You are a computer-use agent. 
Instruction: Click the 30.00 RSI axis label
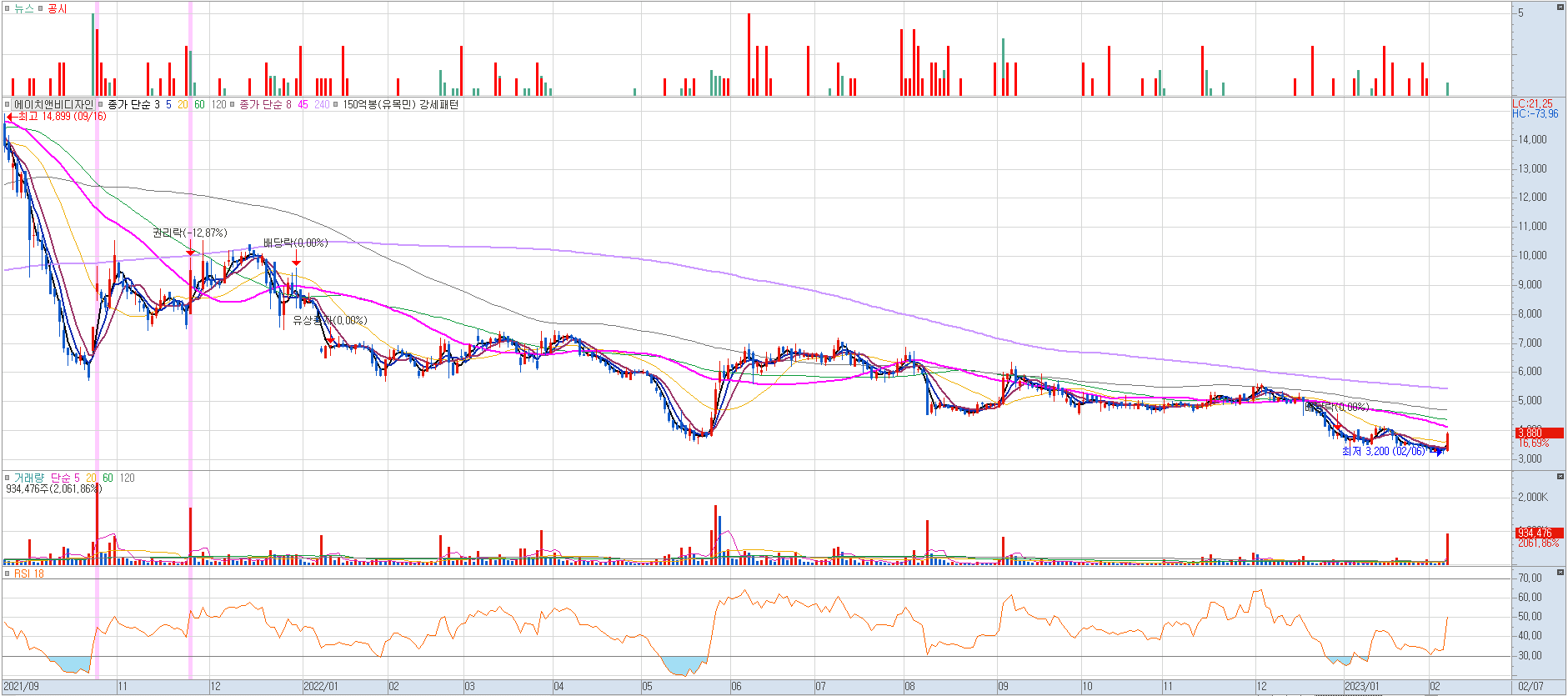1530,655
